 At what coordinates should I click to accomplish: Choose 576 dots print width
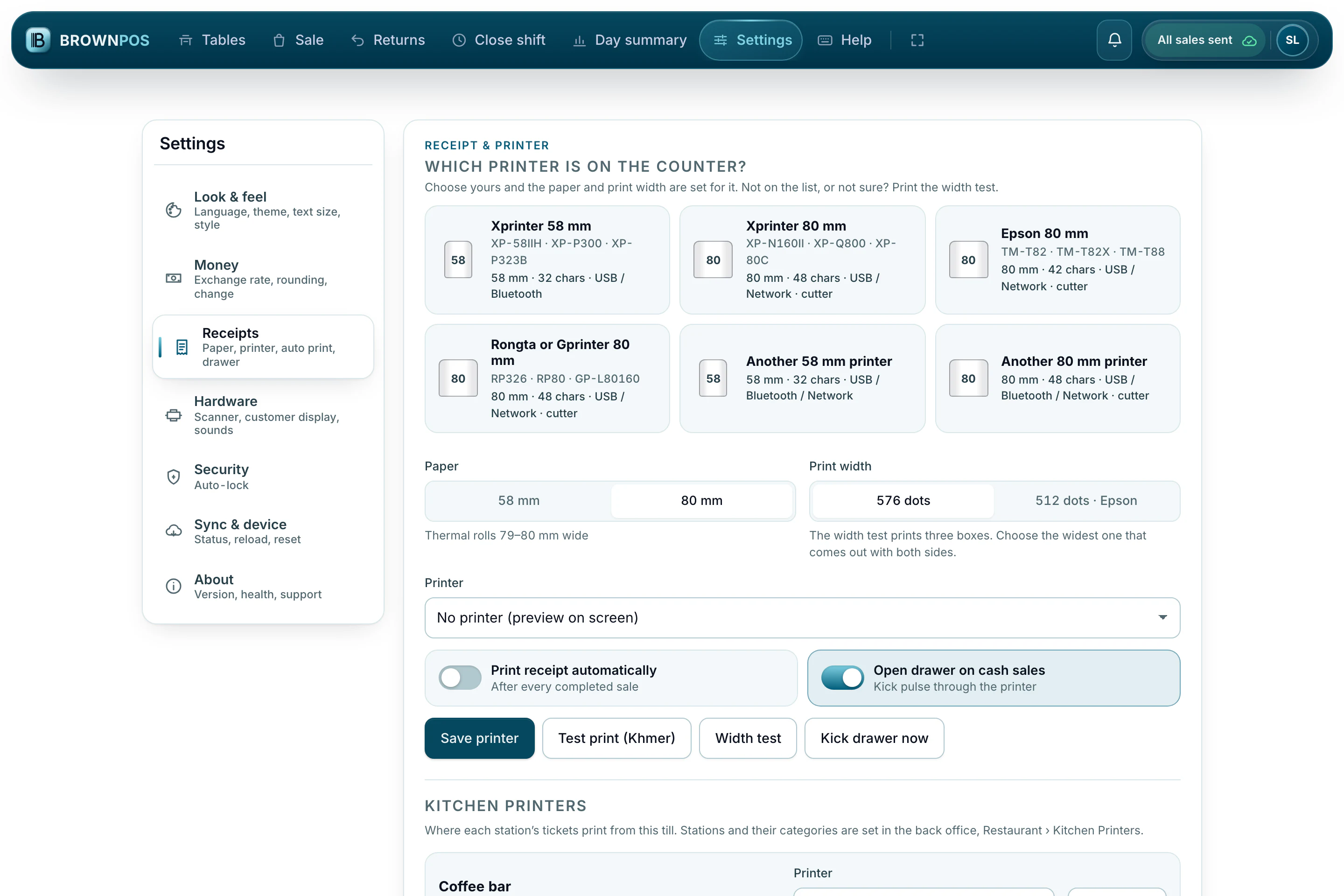903,501
